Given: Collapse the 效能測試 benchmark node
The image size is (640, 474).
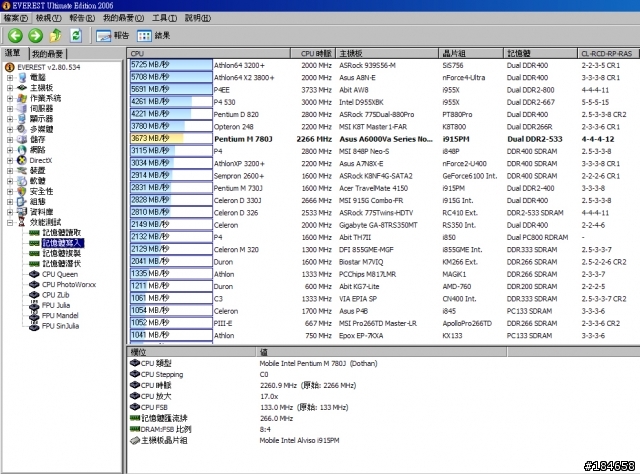Looking at the screenshot, I should click(x=10, y=223).
